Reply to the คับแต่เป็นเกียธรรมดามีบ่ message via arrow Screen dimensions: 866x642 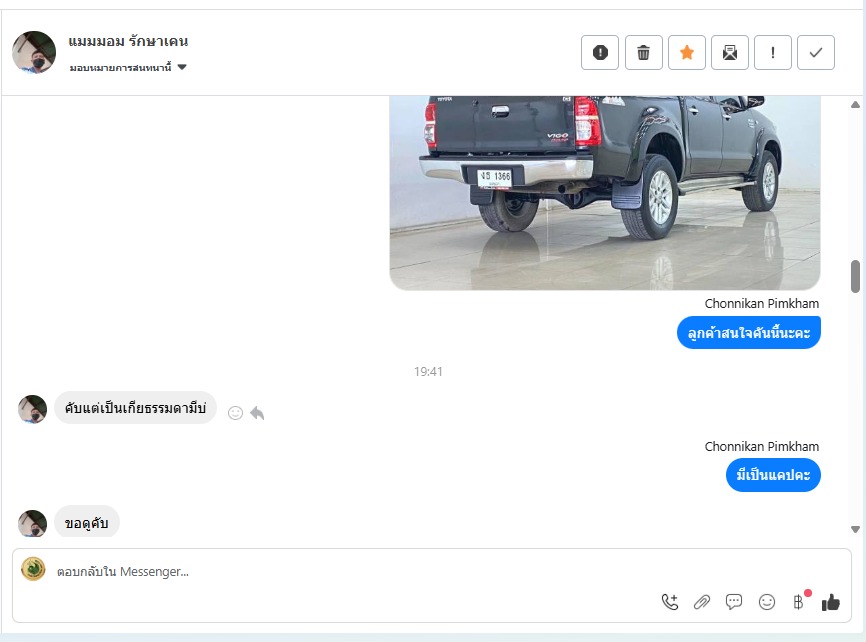[x=257, y=412]
